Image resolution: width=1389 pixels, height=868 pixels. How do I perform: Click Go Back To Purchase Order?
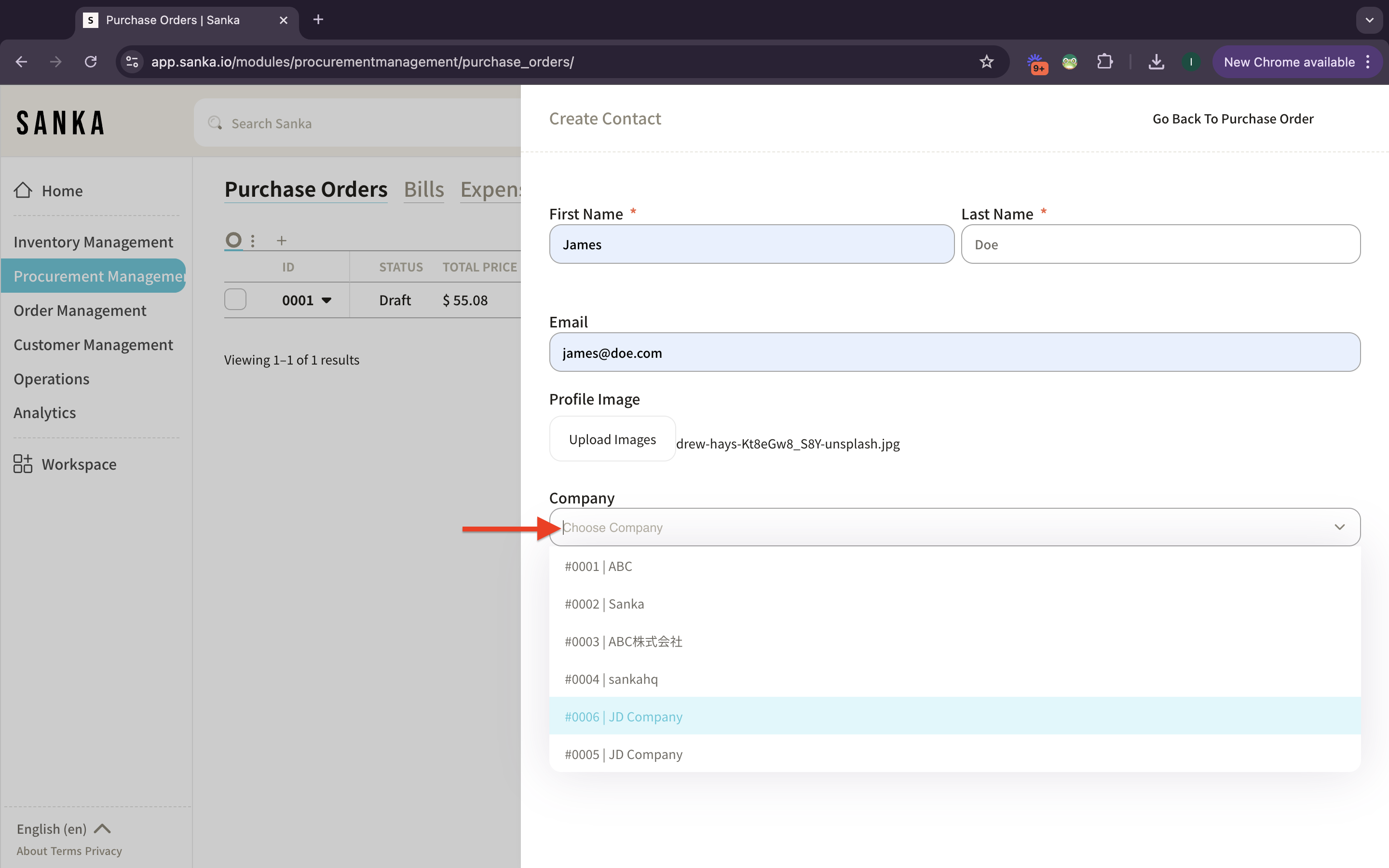1233,119
